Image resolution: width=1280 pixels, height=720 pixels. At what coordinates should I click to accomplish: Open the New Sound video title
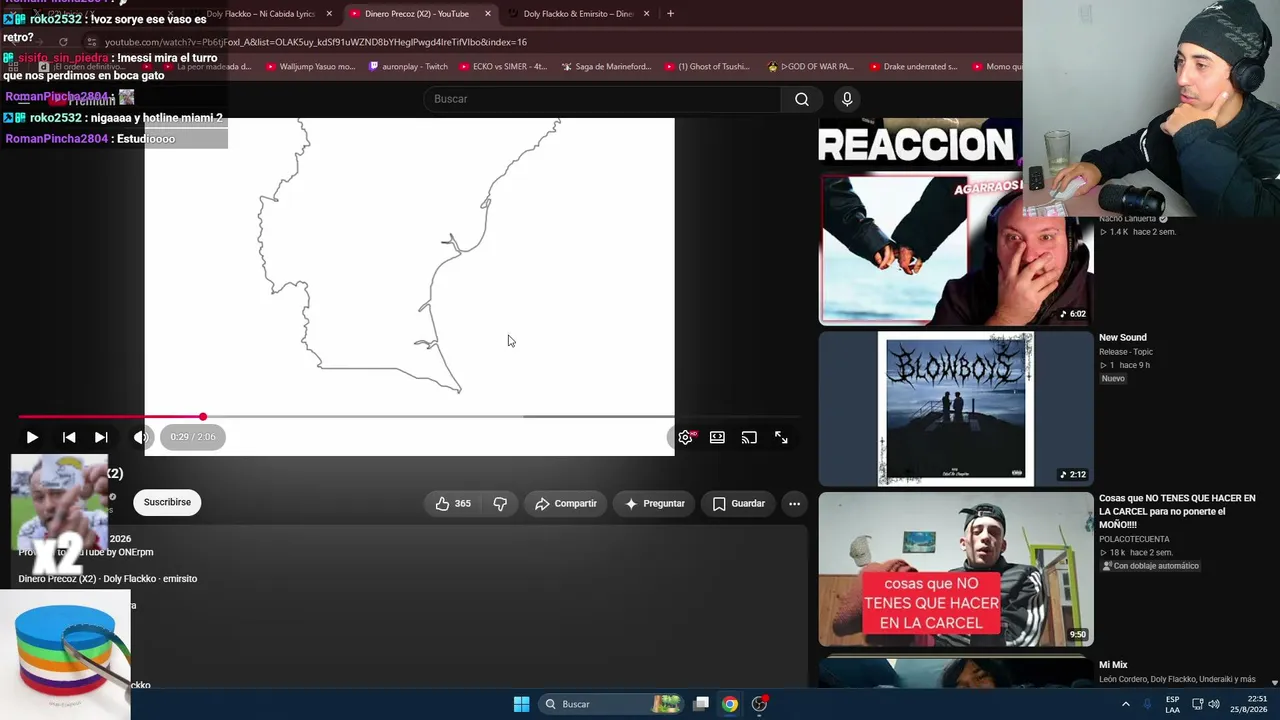pyautogui.click(x=1123, y=338)
